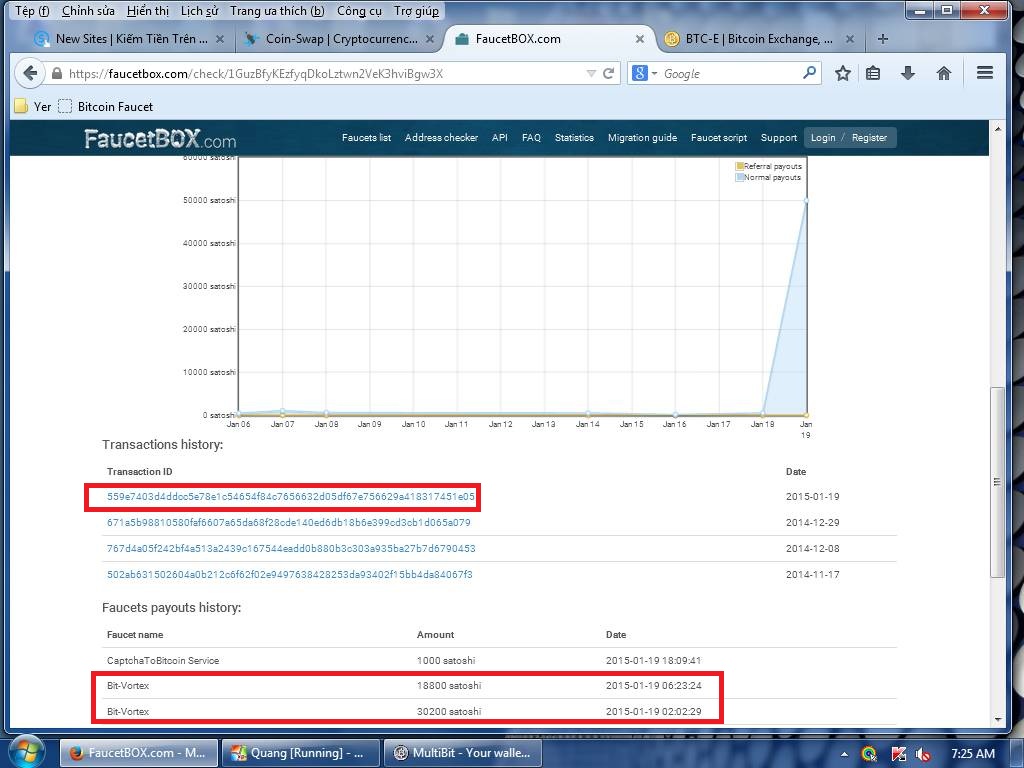
Task: Open the Yer bookmark folder
Action: pyautogui.click(x=33, y=106)
